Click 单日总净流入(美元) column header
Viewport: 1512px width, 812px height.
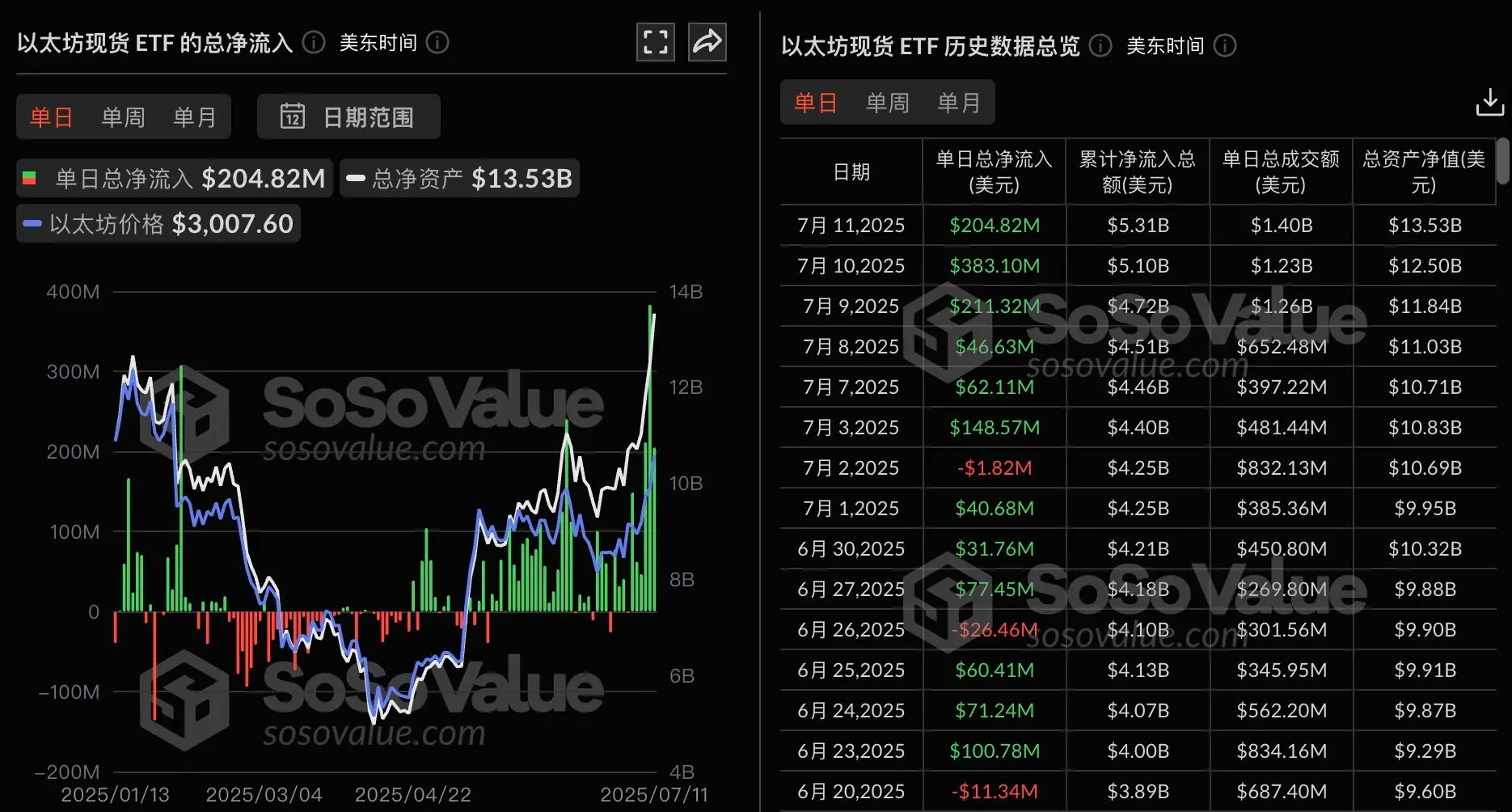tap(995, 171)
